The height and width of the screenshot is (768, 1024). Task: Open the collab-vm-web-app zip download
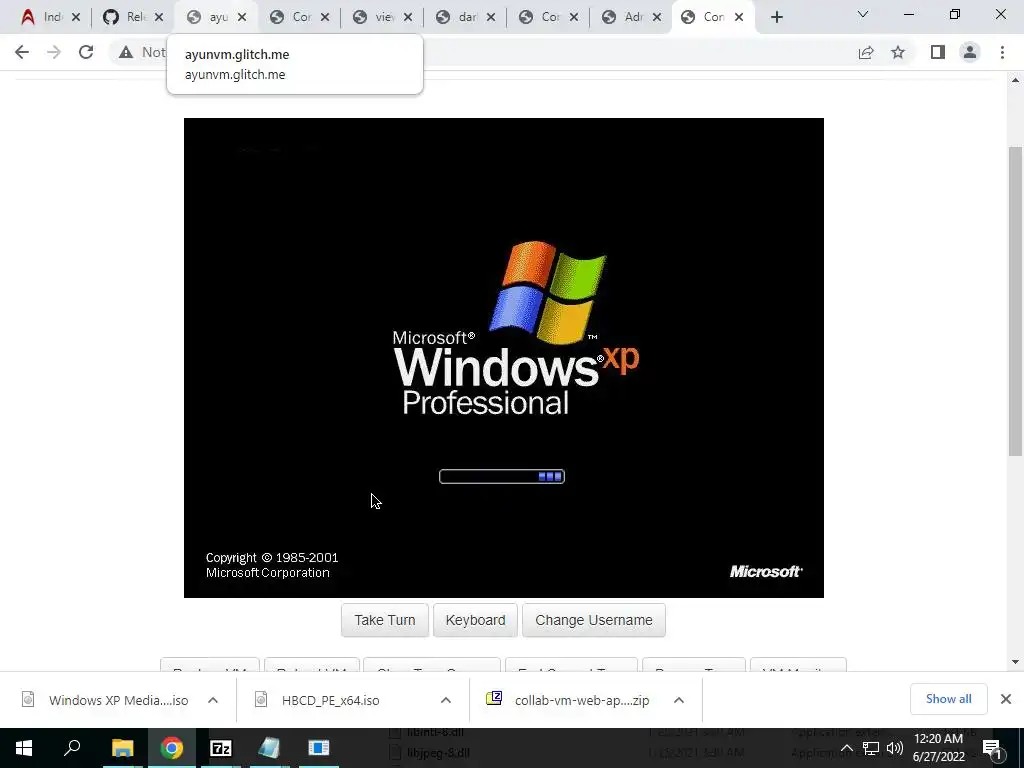pyautogui.click(x=568, y=700)
